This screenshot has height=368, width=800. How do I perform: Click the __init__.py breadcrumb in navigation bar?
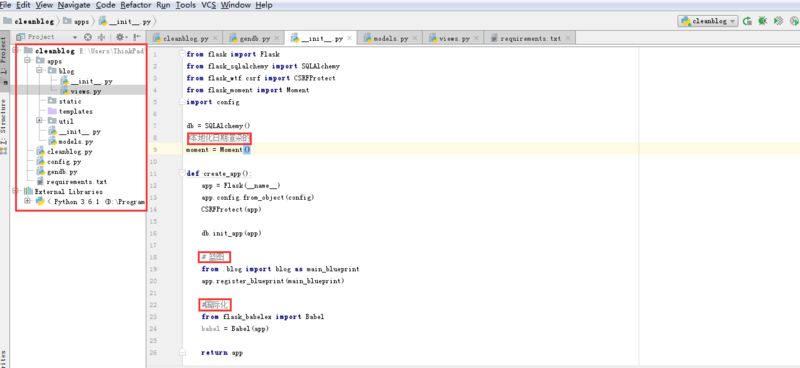point(125,21)
